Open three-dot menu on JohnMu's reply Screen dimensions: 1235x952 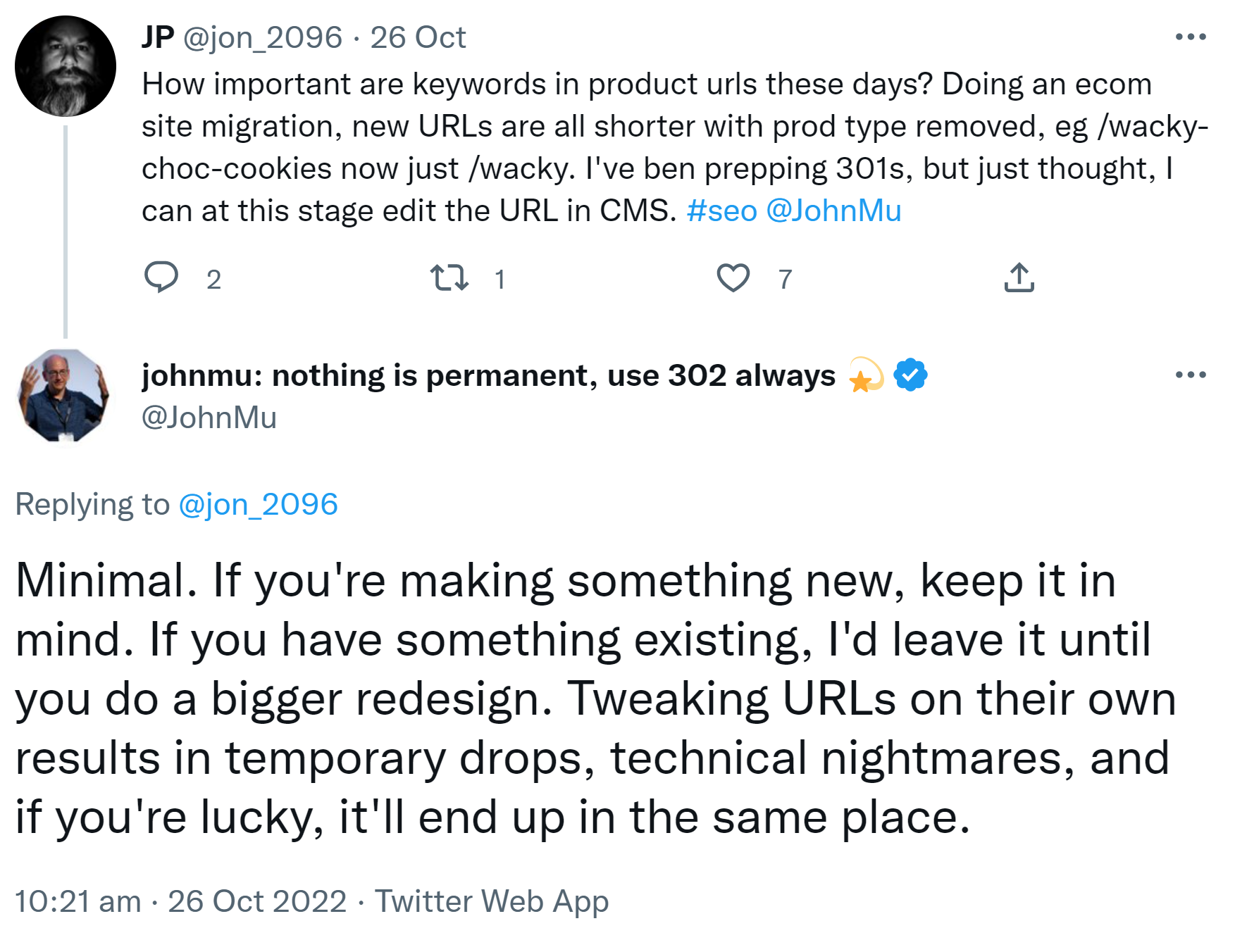(1191, 375)
